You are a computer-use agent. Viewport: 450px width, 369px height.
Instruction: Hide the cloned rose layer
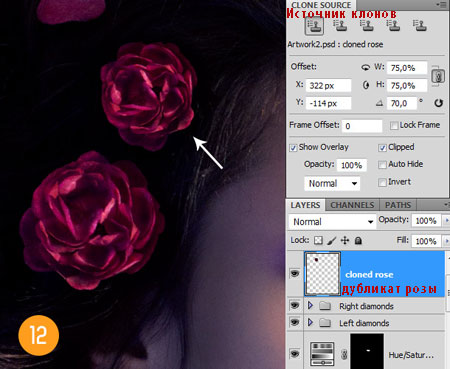pyautogui.click(x=295, y=274)
